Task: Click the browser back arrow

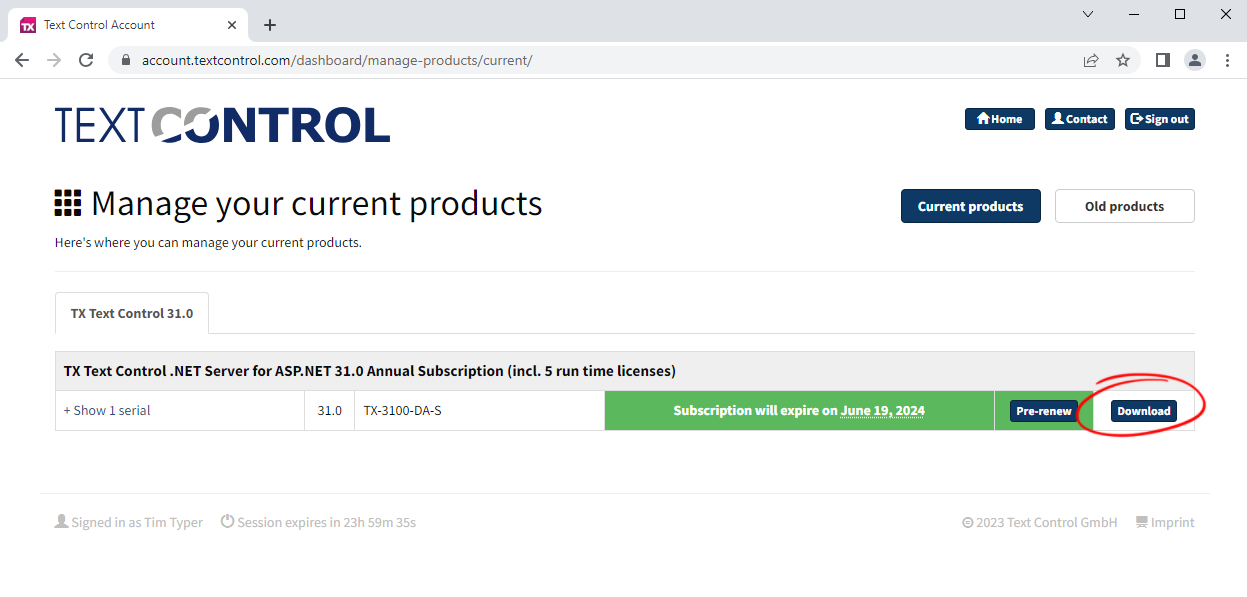Action: point(22,60)
